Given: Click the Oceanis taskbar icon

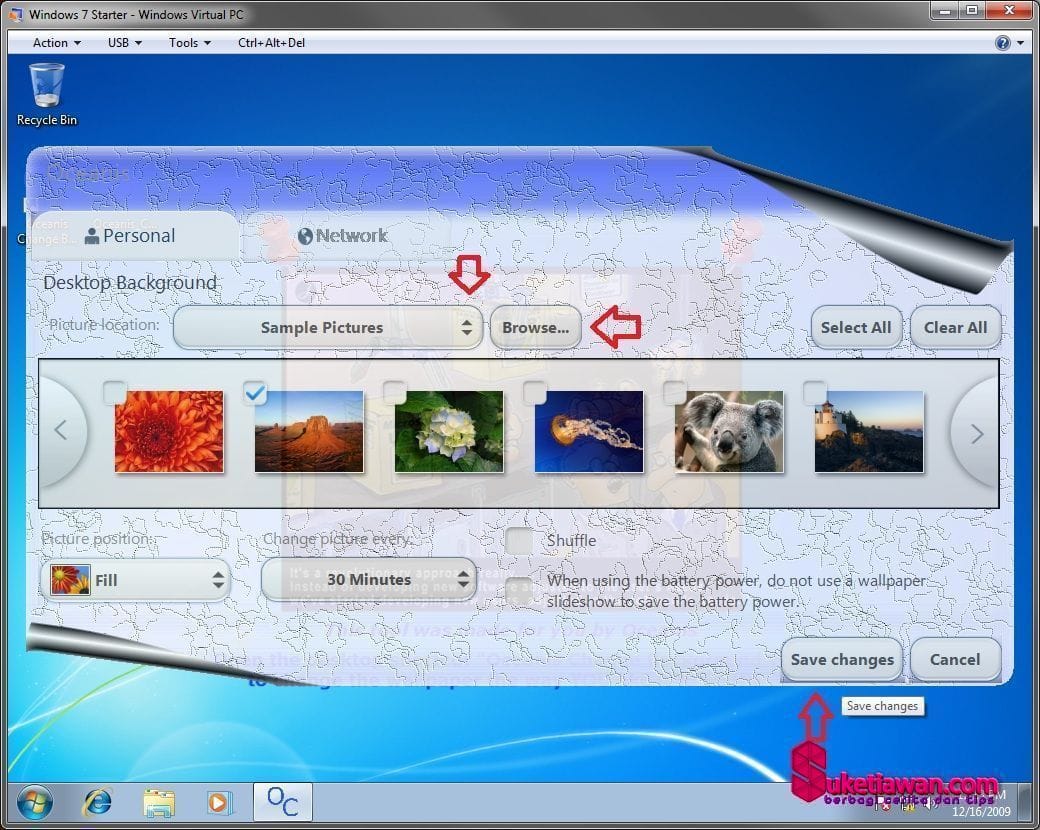Looking at the screenshot, I should tap(282, 802).
